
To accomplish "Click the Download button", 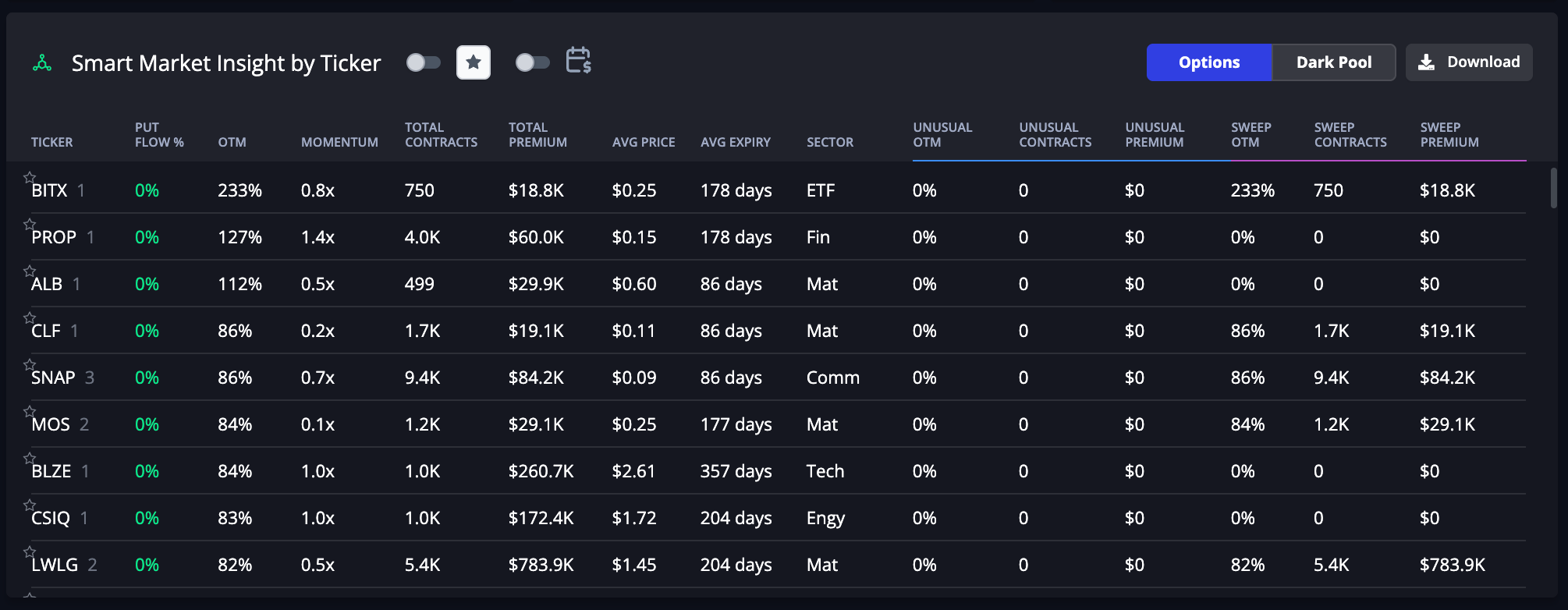I will point(1469,62).
